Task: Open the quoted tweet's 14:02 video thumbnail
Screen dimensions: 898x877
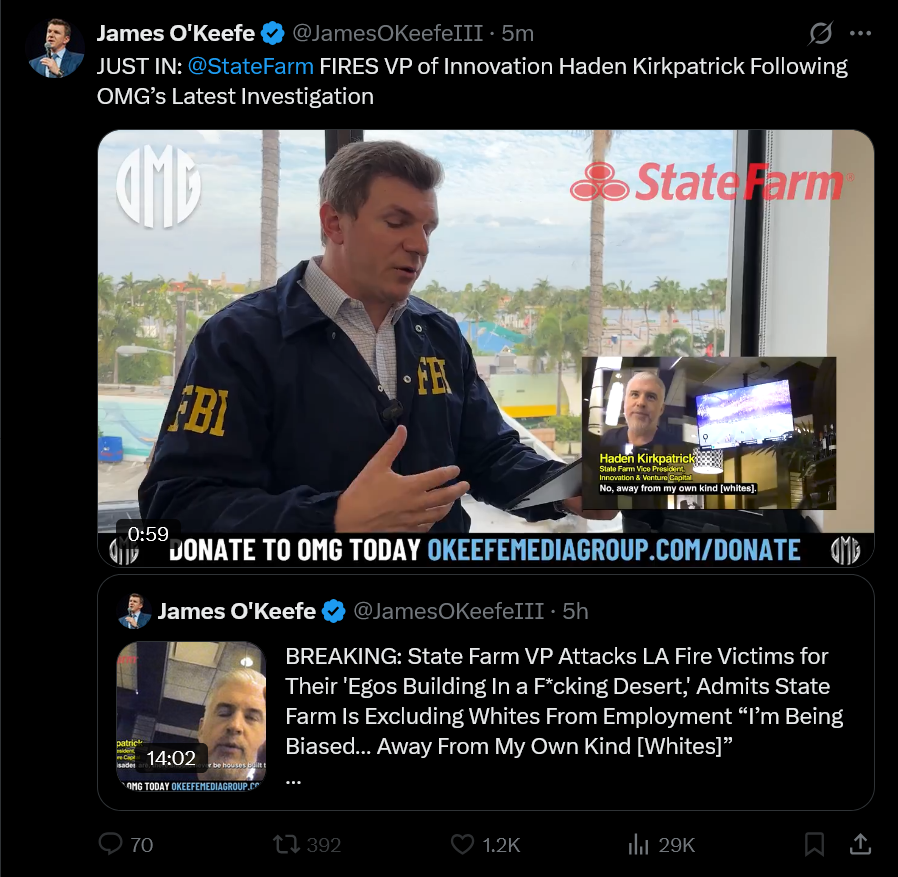Action: (191, 717)
